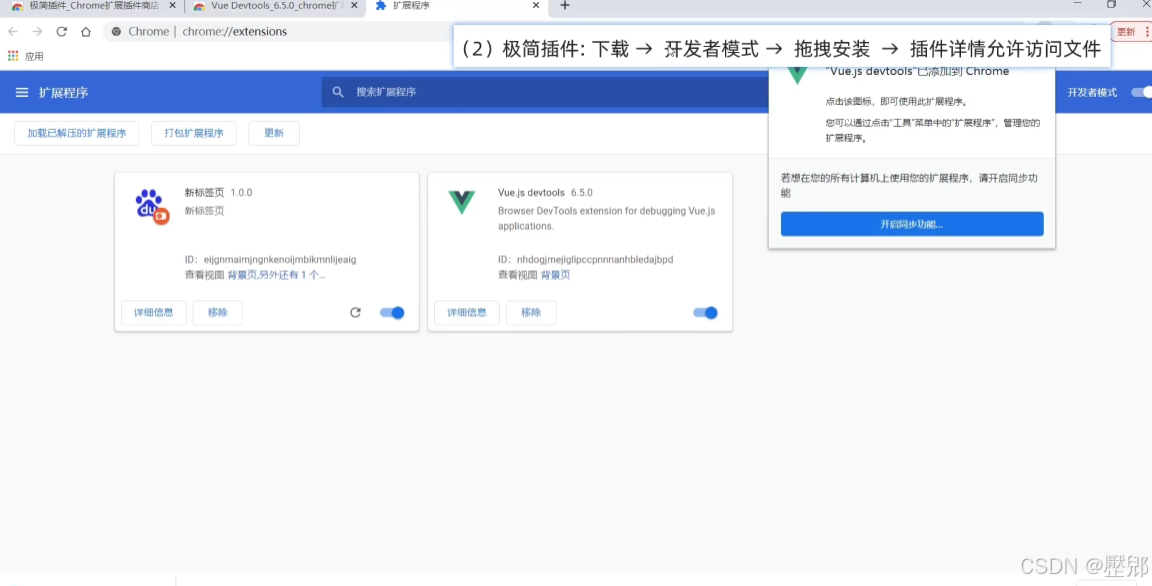Image resolution: width=1152 pixels, height=586 pixels.
Task: Select the Vue.js devtools ID text
Action: click(586, 259)
